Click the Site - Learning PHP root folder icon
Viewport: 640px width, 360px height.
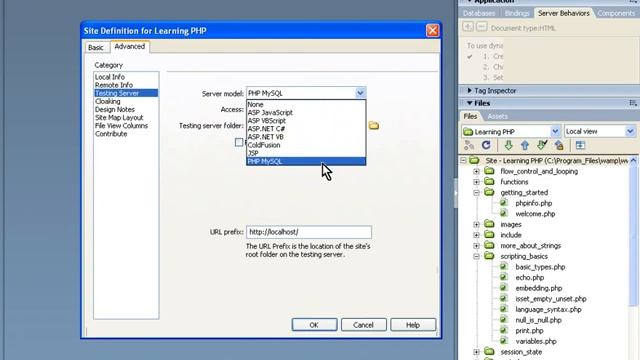(x=474, y=160)
